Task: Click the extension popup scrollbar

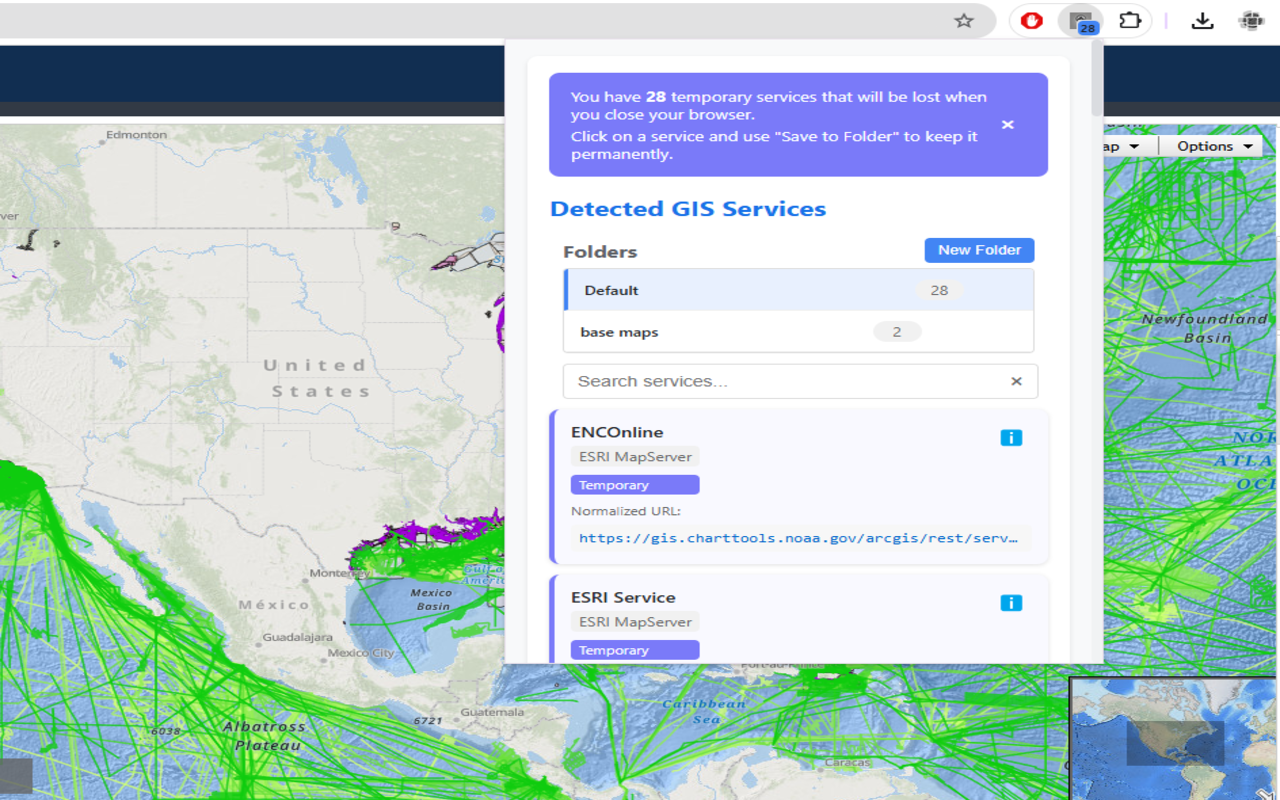Action: 1097,80
